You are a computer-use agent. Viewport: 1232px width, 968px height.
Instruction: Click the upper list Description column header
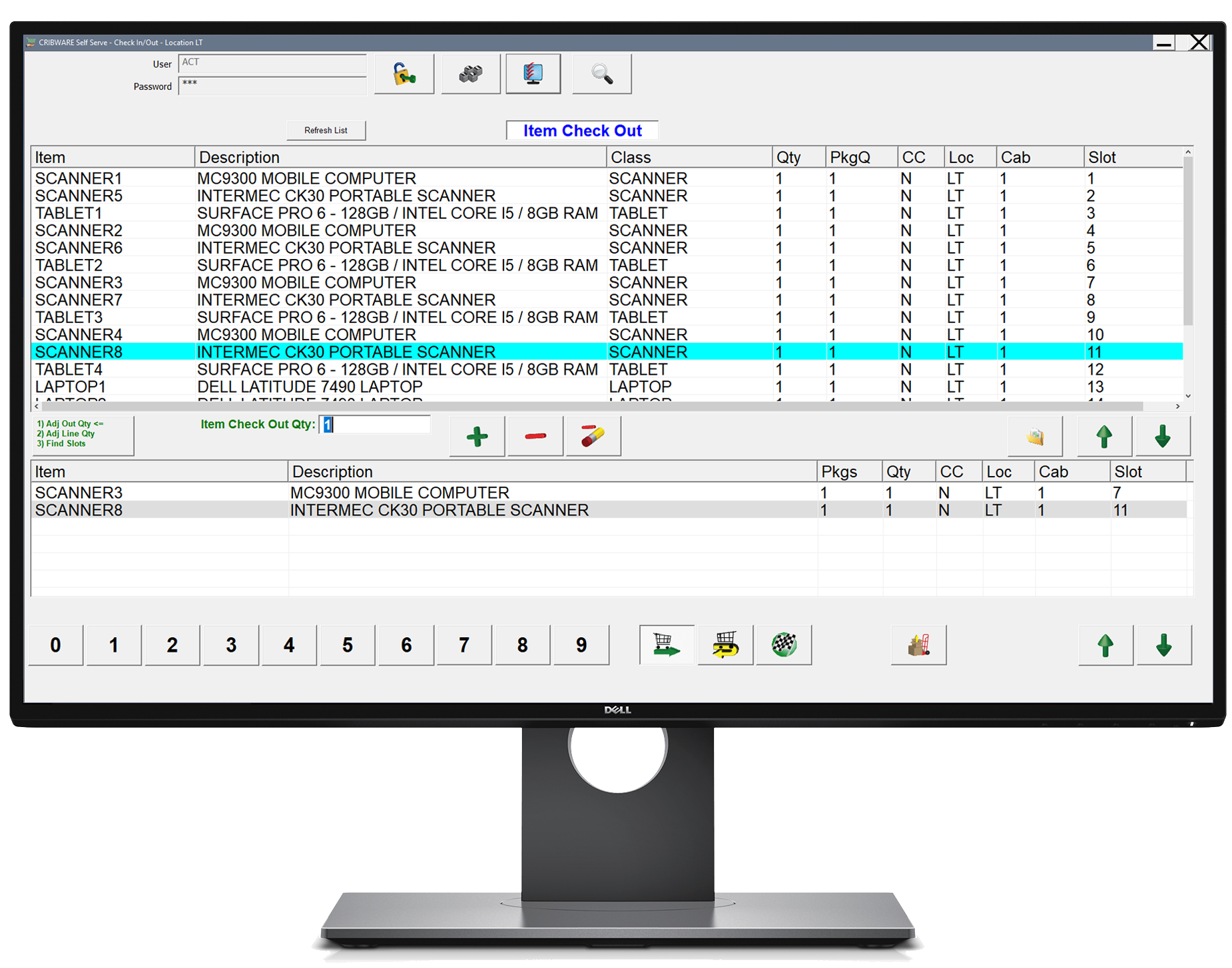[400, 157]
